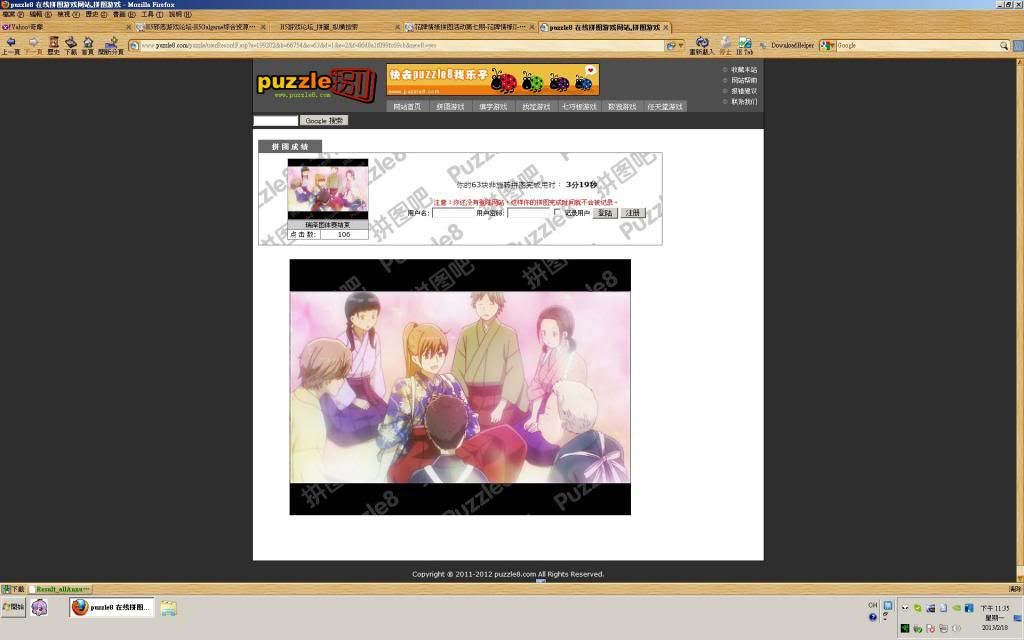The width and height of the screenshot is (1024, 640).
Task: Open the 任天堂游戏 nav link
Action: (665, 106)
